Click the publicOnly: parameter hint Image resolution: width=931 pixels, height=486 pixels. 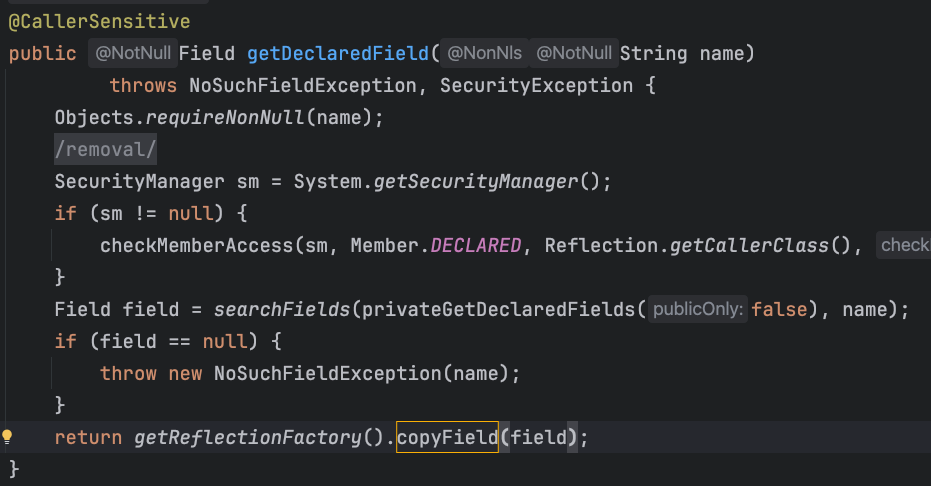(698, 309)
